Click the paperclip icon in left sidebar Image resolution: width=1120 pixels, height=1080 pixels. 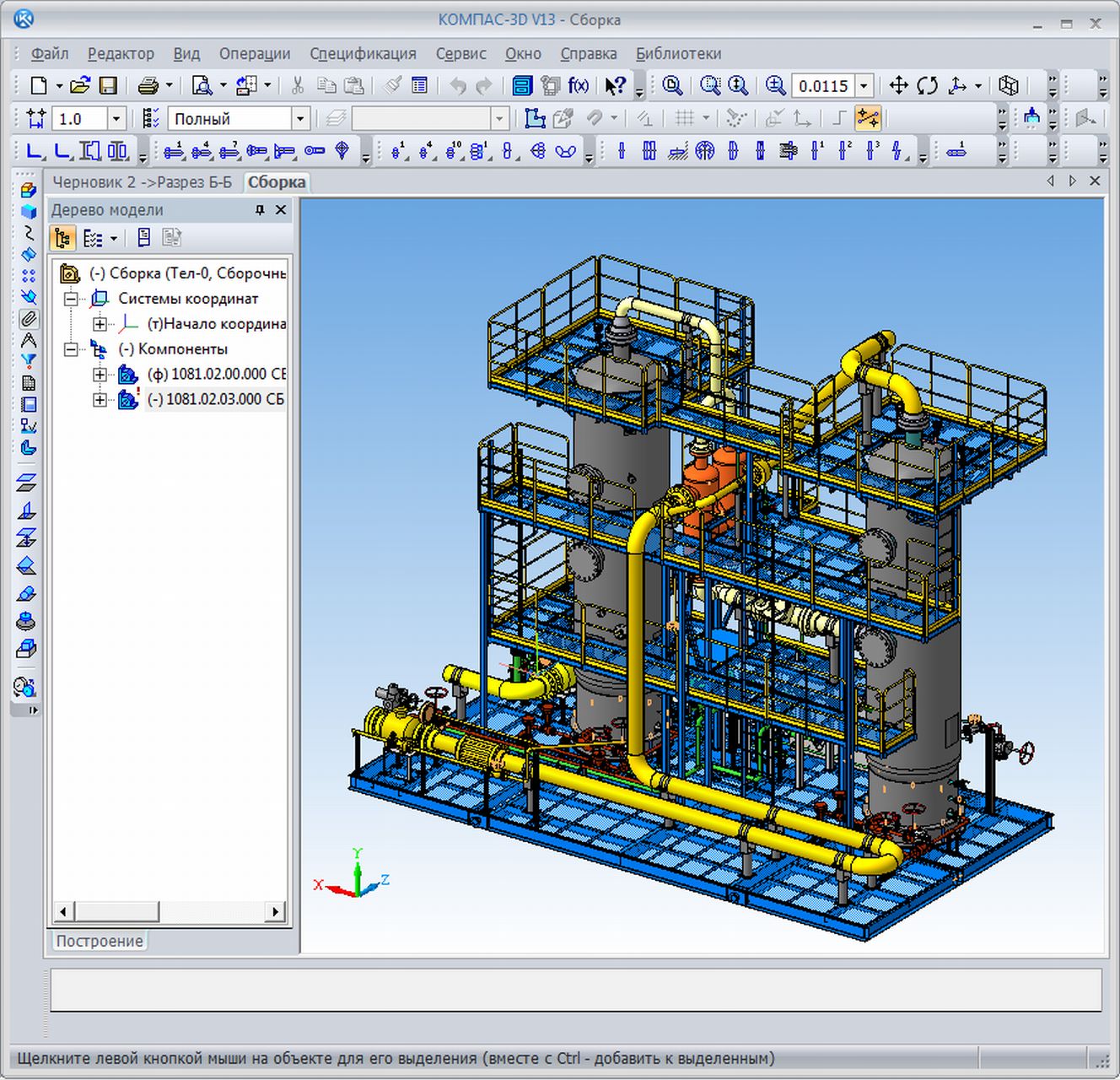(29, 319)
